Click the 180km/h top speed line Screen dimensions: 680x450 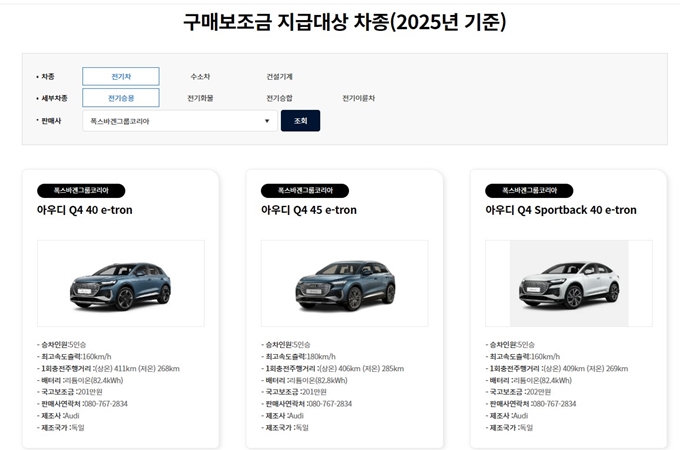tap(298, 356)
